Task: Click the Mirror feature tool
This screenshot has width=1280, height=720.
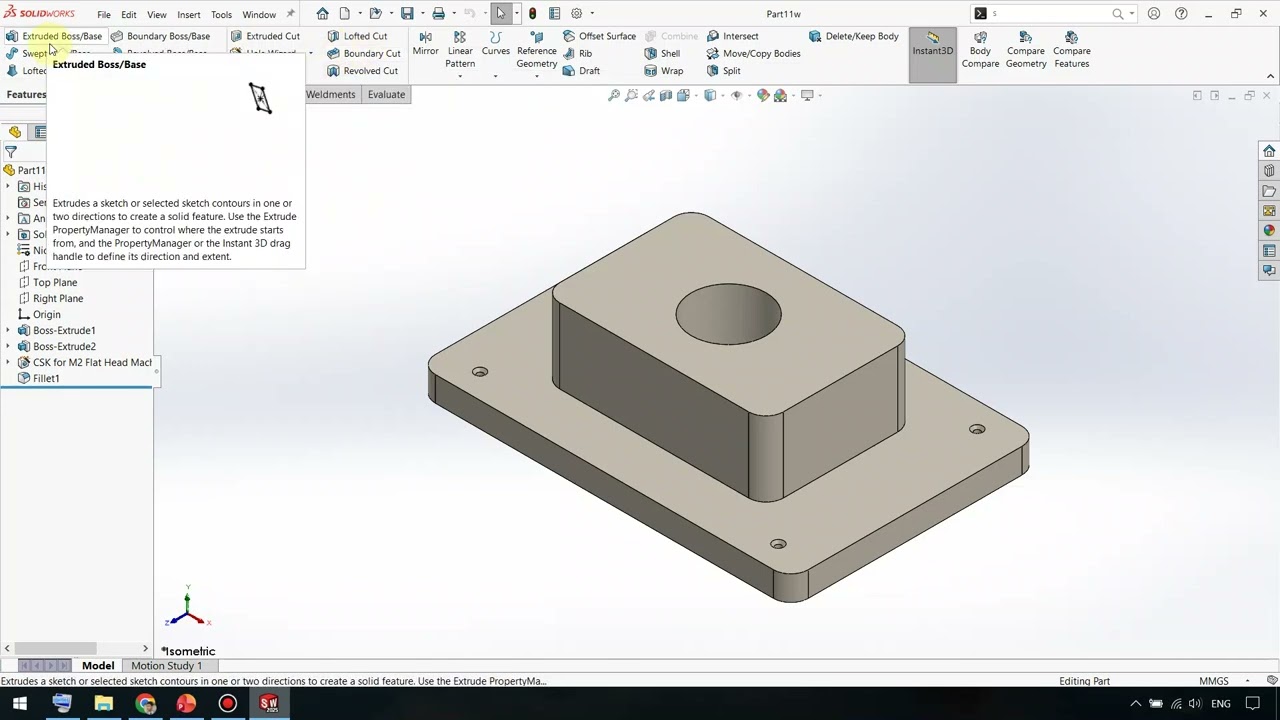Action: [x=425, y=43]
